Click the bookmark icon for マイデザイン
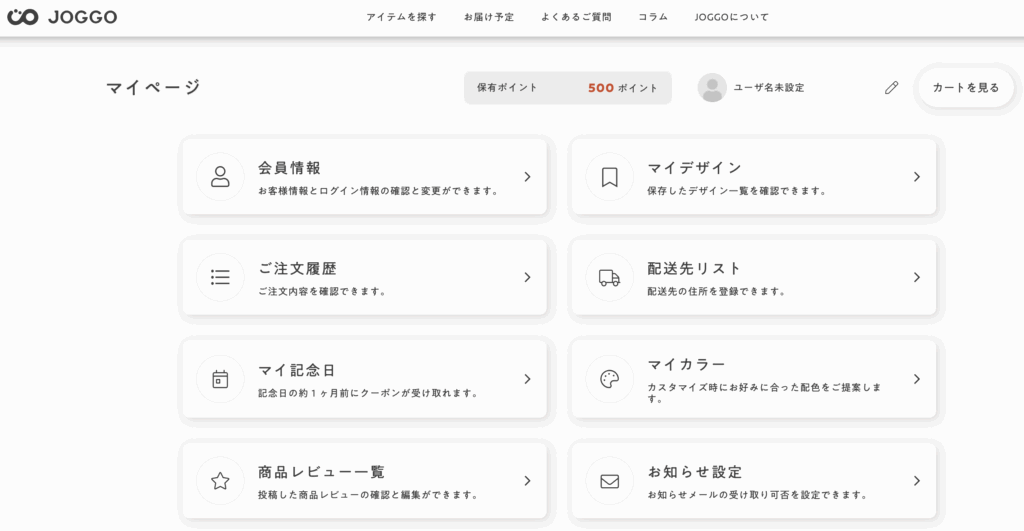 tap(609, 177)
